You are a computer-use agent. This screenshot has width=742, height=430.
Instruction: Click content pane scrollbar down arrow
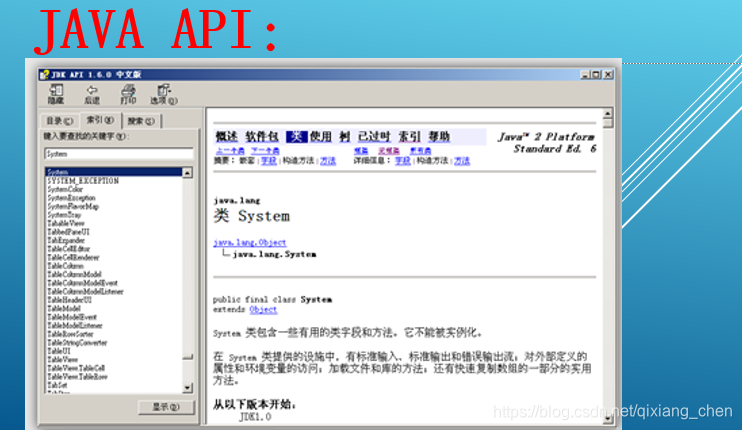(608, 418)
